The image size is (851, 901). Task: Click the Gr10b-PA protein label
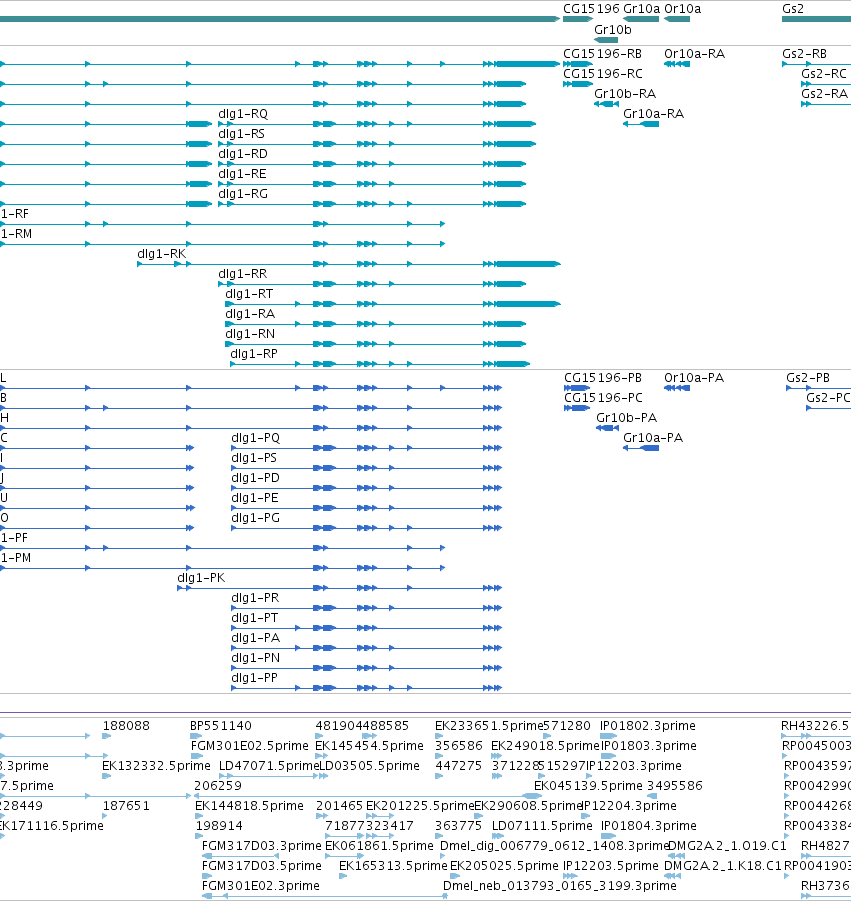coord(626,418)
